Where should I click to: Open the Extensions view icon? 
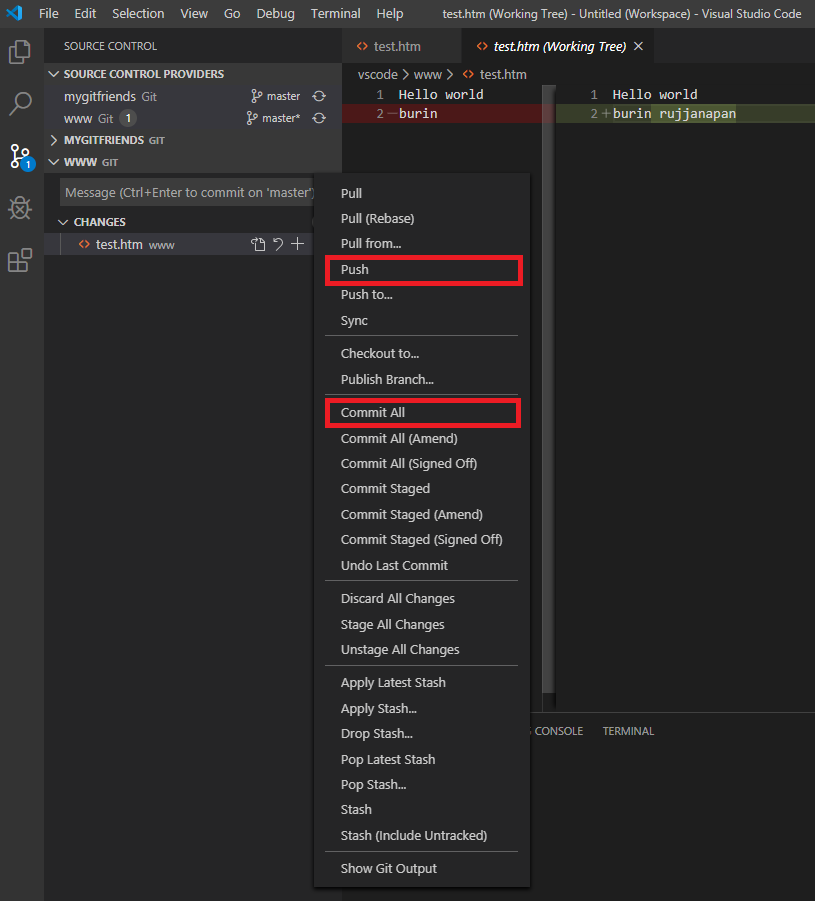click(20, 261)
